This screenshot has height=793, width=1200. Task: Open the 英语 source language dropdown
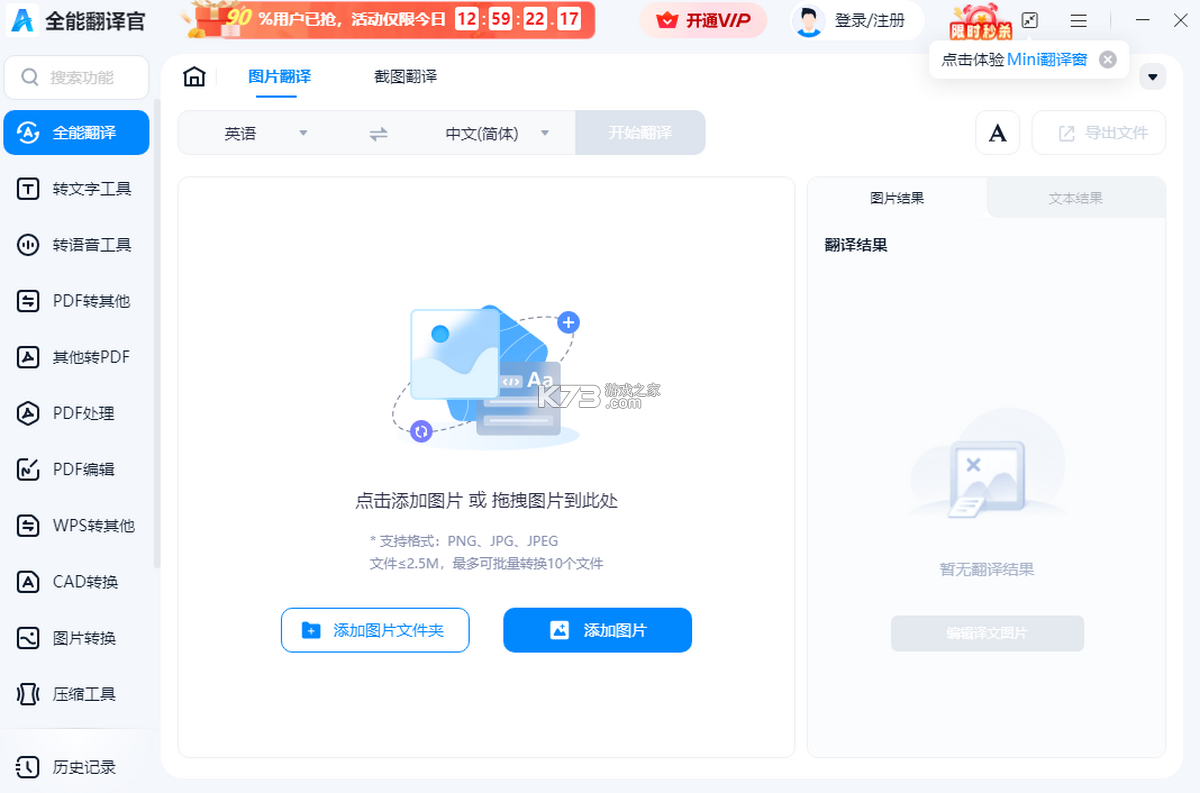pos(265,133)
